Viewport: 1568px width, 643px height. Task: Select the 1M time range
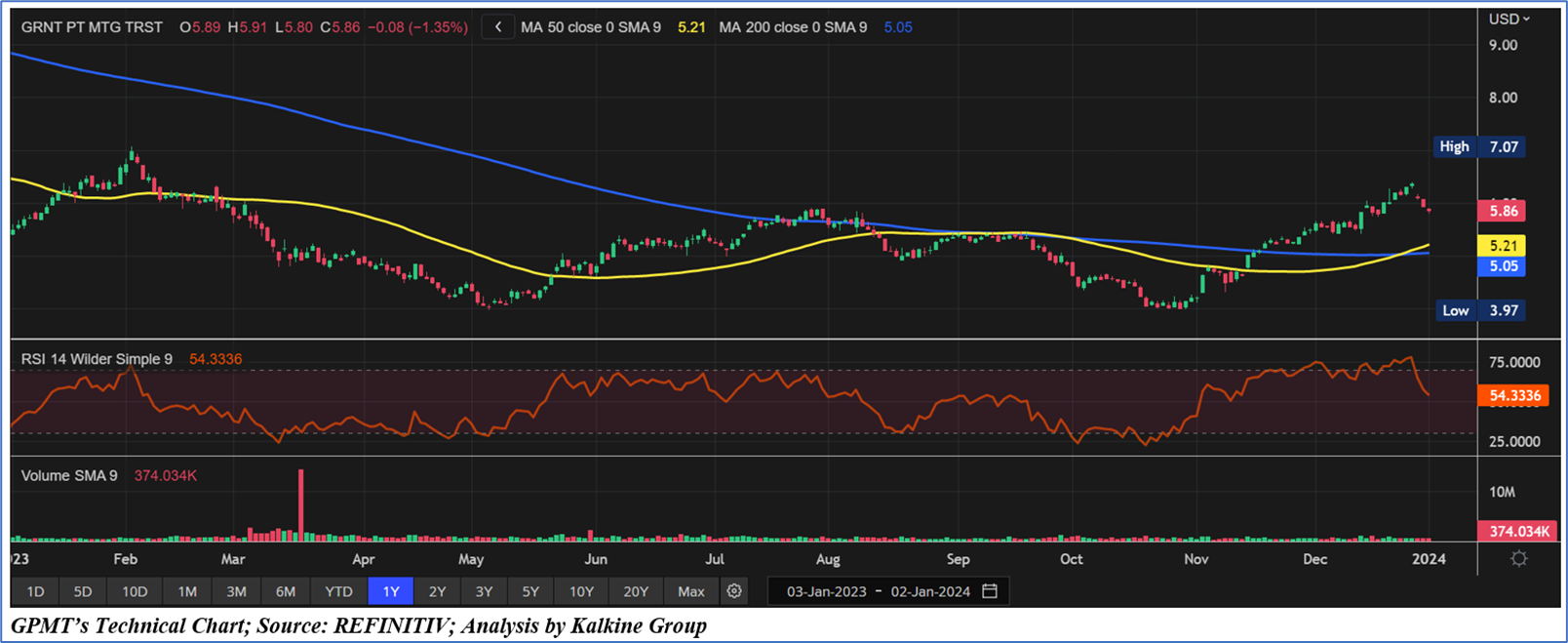(x=187, y=591)
